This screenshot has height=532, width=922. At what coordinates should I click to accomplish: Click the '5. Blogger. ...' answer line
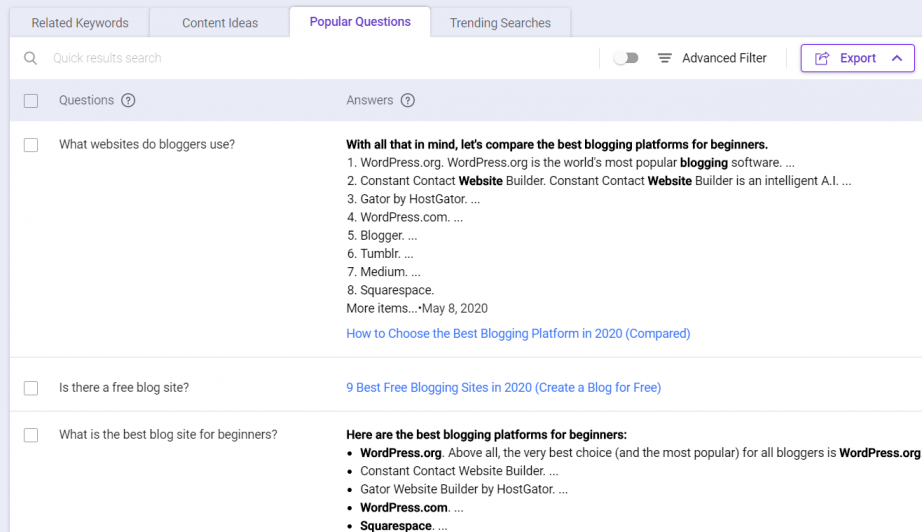(382, 236)
